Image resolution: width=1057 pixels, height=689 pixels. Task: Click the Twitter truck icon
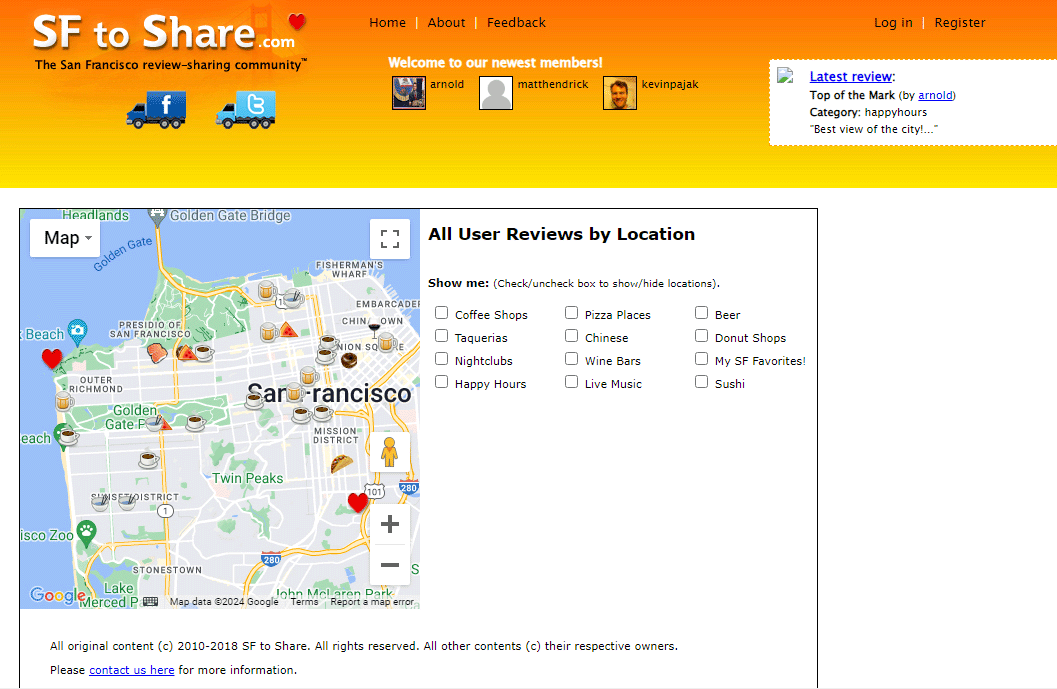pyautogui.click(x=245, y=108)
